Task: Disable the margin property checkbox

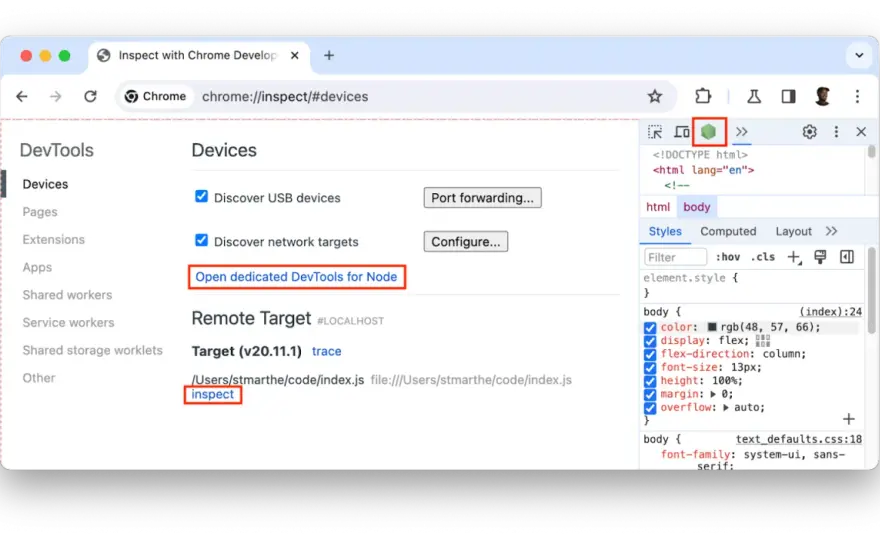Action: [650, 395]
